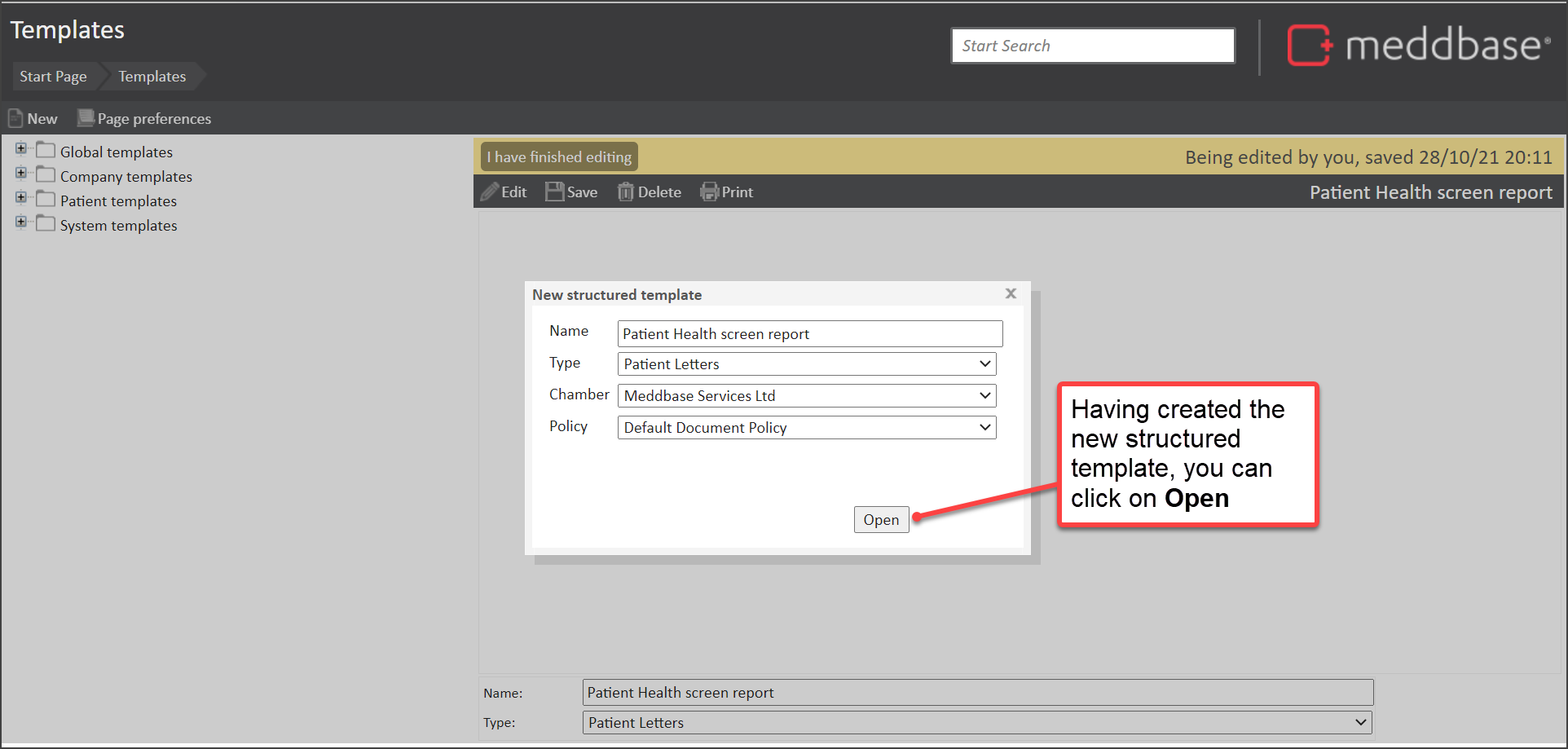Close the New structured template dialog
The height and width of the screenshot is (749, 1568).
pos(1011,293)
